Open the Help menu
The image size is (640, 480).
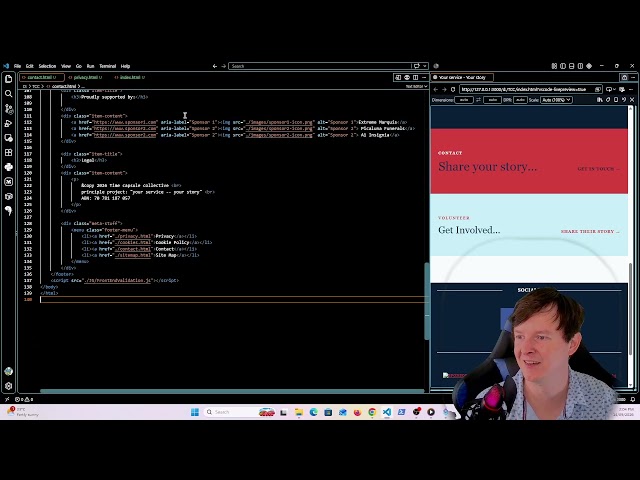(x=125, y=66)
